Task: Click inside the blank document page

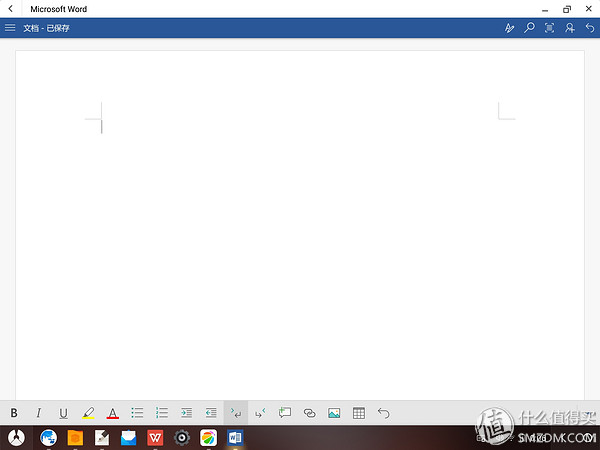Action: [300, 250]
